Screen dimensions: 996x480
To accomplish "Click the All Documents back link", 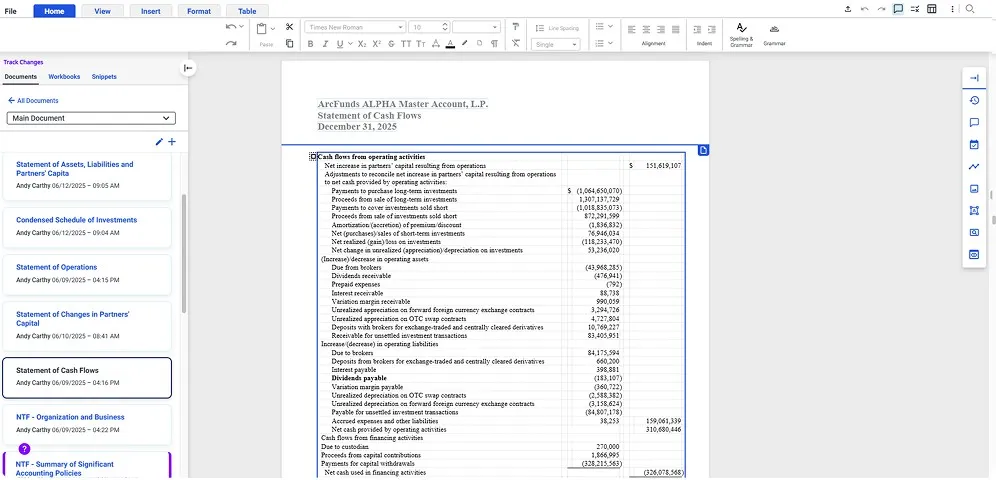I will click(x=33, y=101).
